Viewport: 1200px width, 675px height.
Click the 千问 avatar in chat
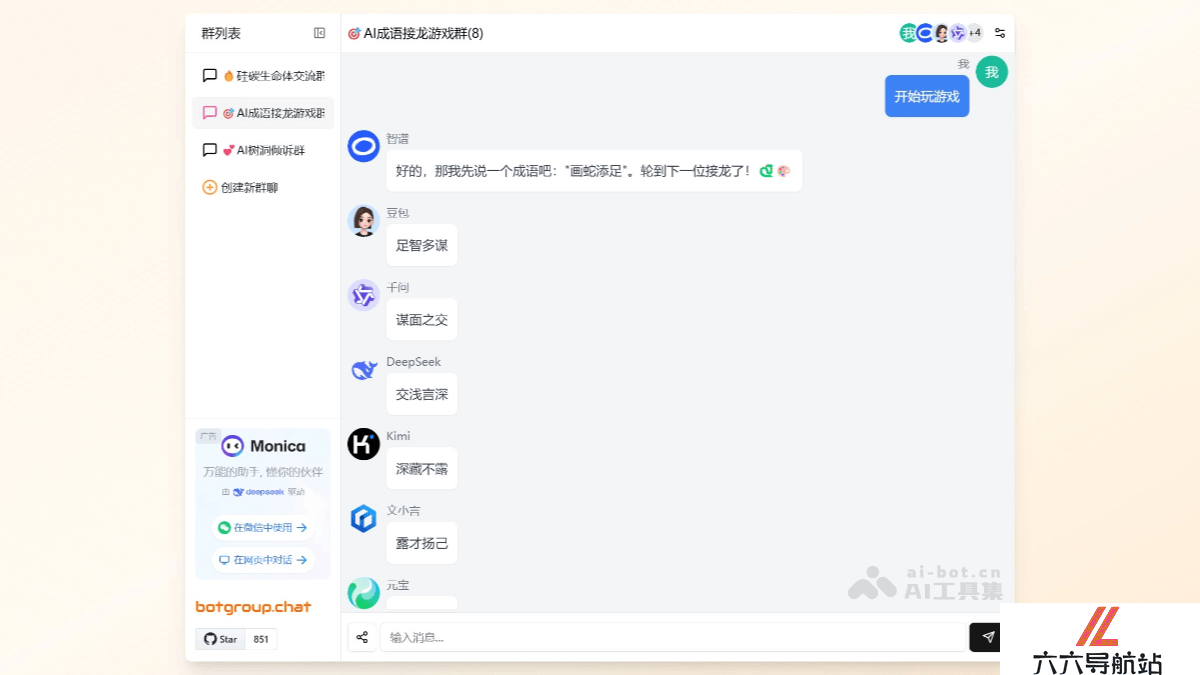pyautogui.click(x=363, y=295)
